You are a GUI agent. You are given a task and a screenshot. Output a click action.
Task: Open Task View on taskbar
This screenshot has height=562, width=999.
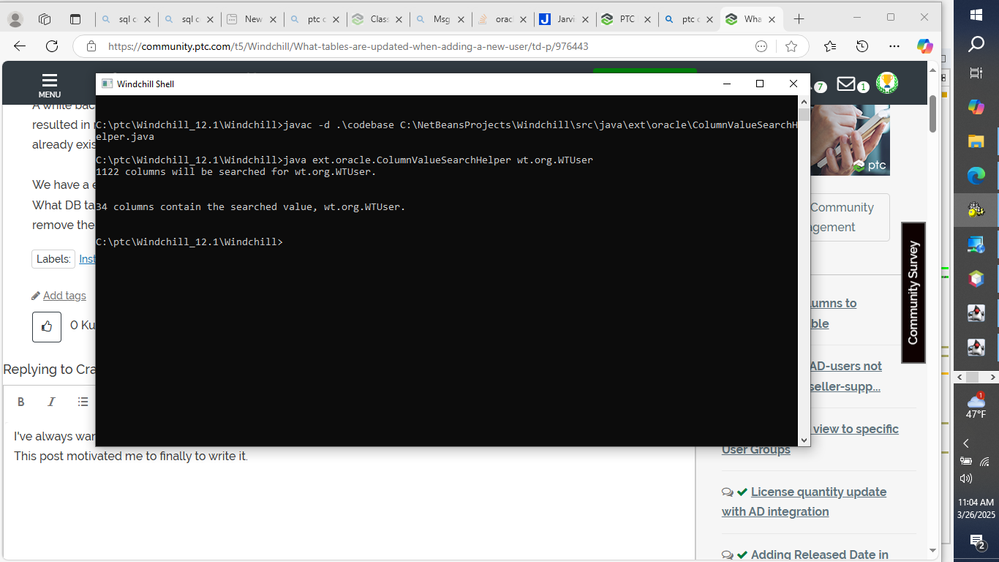pyautogui.click(x=976, y=73)
